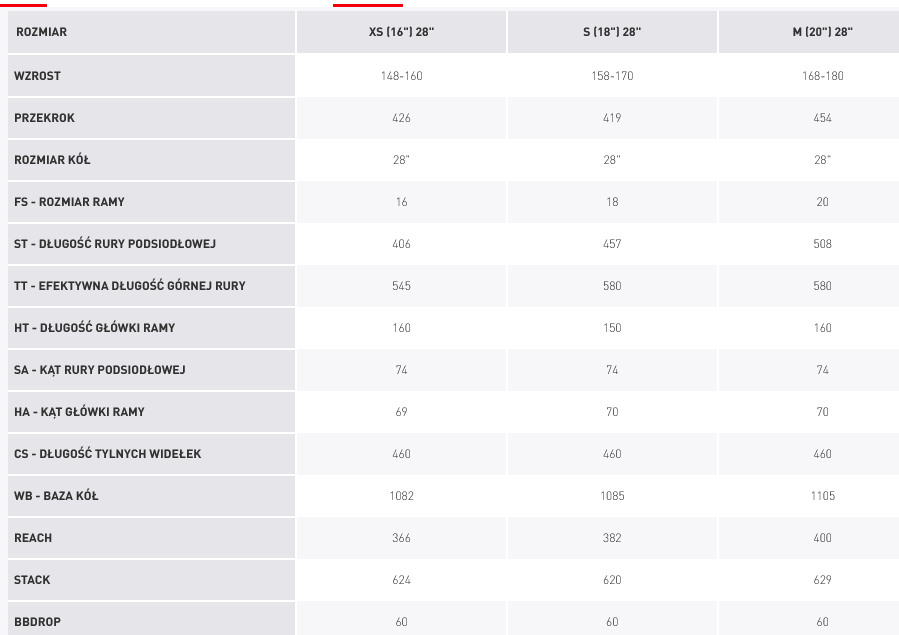Select the BBDROP row label
899x635 pixels.
(x=38, y=622)
